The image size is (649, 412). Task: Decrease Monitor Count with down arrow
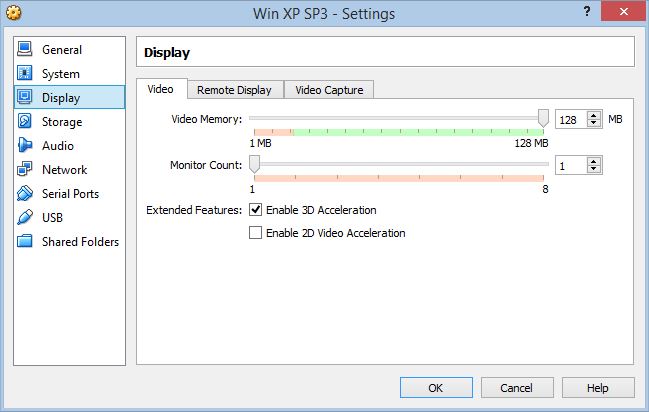tap(594, 169)
